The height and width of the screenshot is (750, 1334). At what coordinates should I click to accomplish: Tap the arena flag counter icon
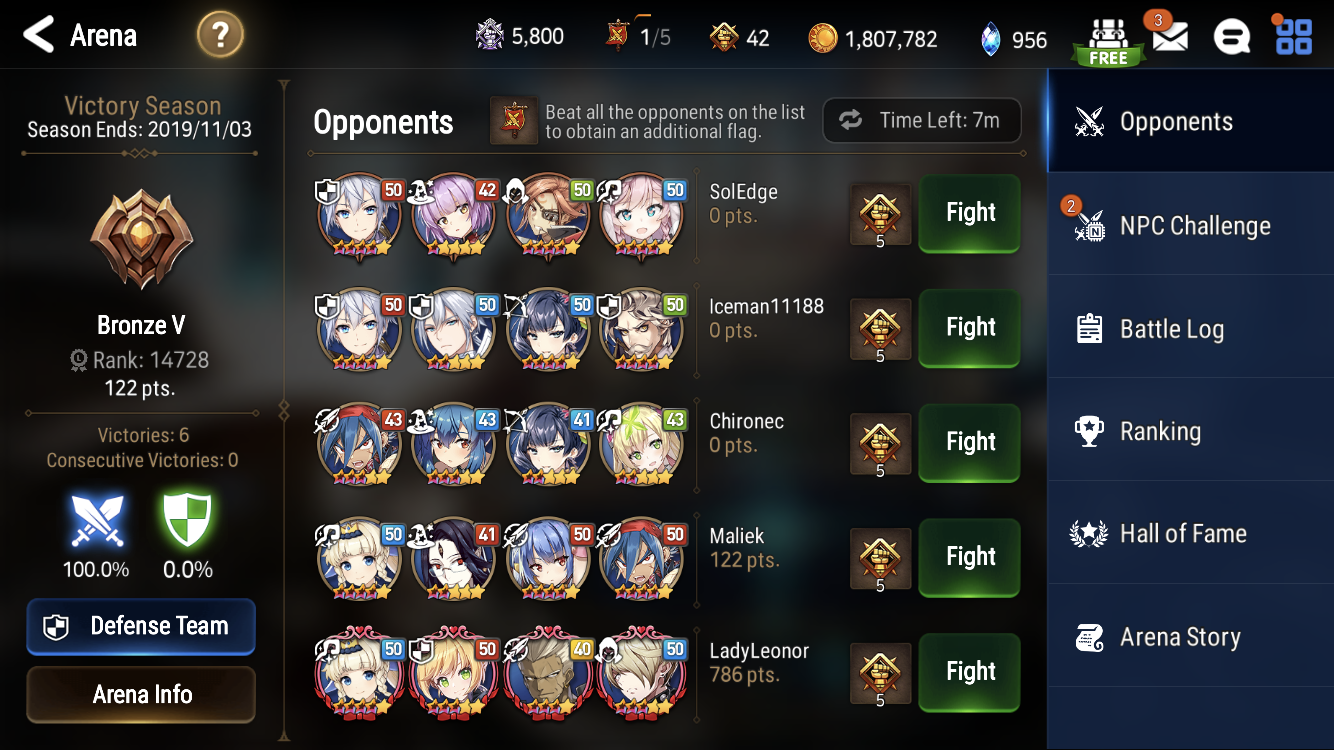click(619, 36)
